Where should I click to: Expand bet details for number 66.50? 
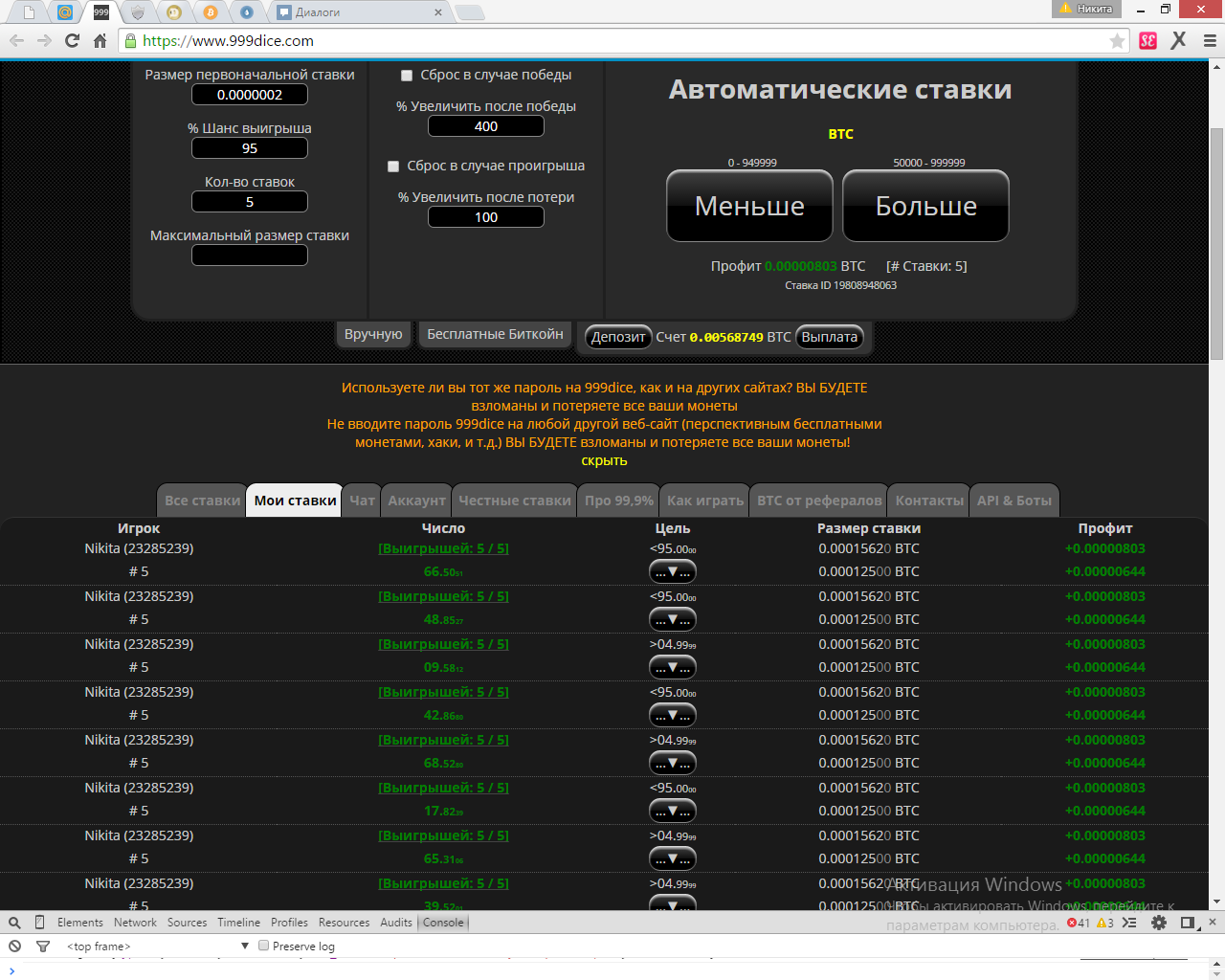(x=673, y=571)
